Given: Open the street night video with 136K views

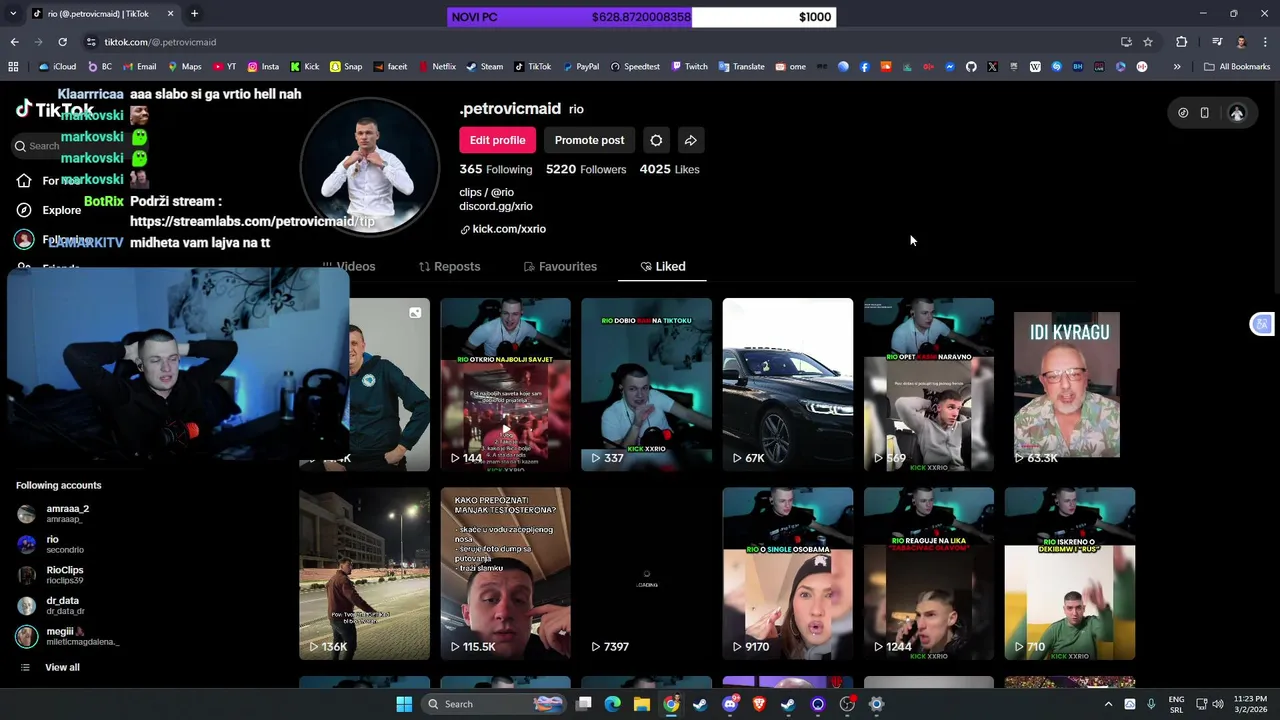Looking at the screenshot, I should [365, 574].
